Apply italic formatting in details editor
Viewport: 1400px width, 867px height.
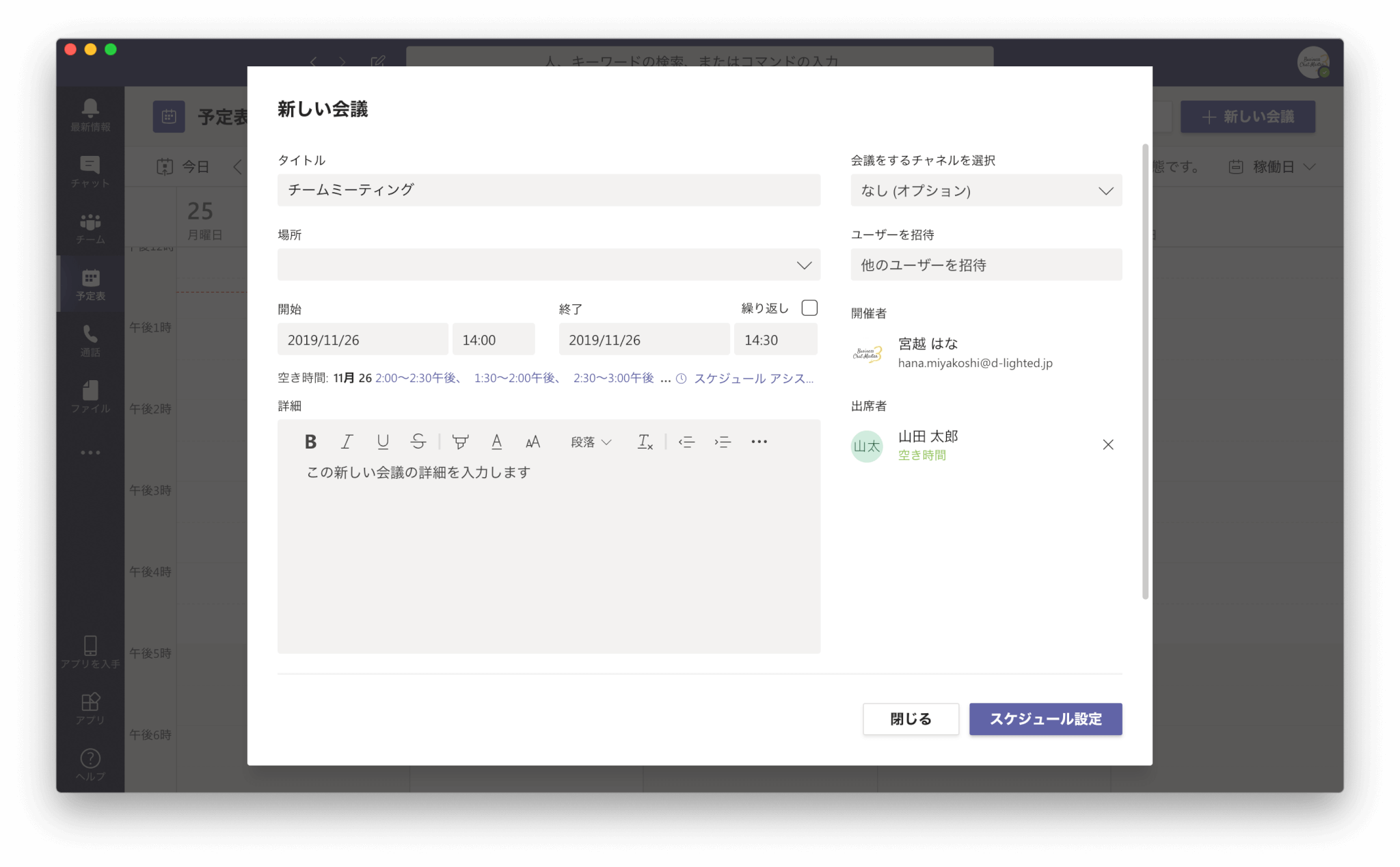point(347,442)
